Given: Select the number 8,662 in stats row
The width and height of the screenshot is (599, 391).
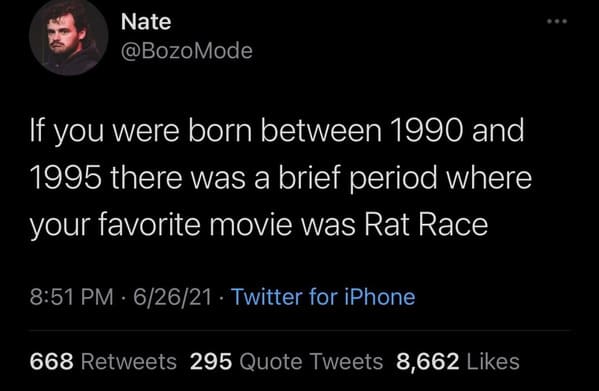Looking at the screenshot, I should click(x=427, y=362).
